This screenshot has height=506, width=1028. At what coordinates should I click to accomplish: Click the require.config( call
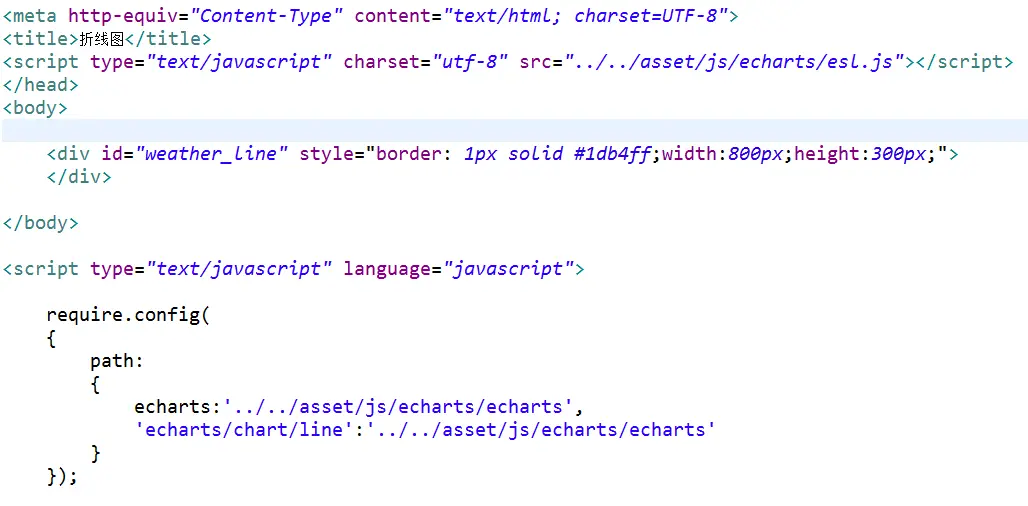point(128,315)
